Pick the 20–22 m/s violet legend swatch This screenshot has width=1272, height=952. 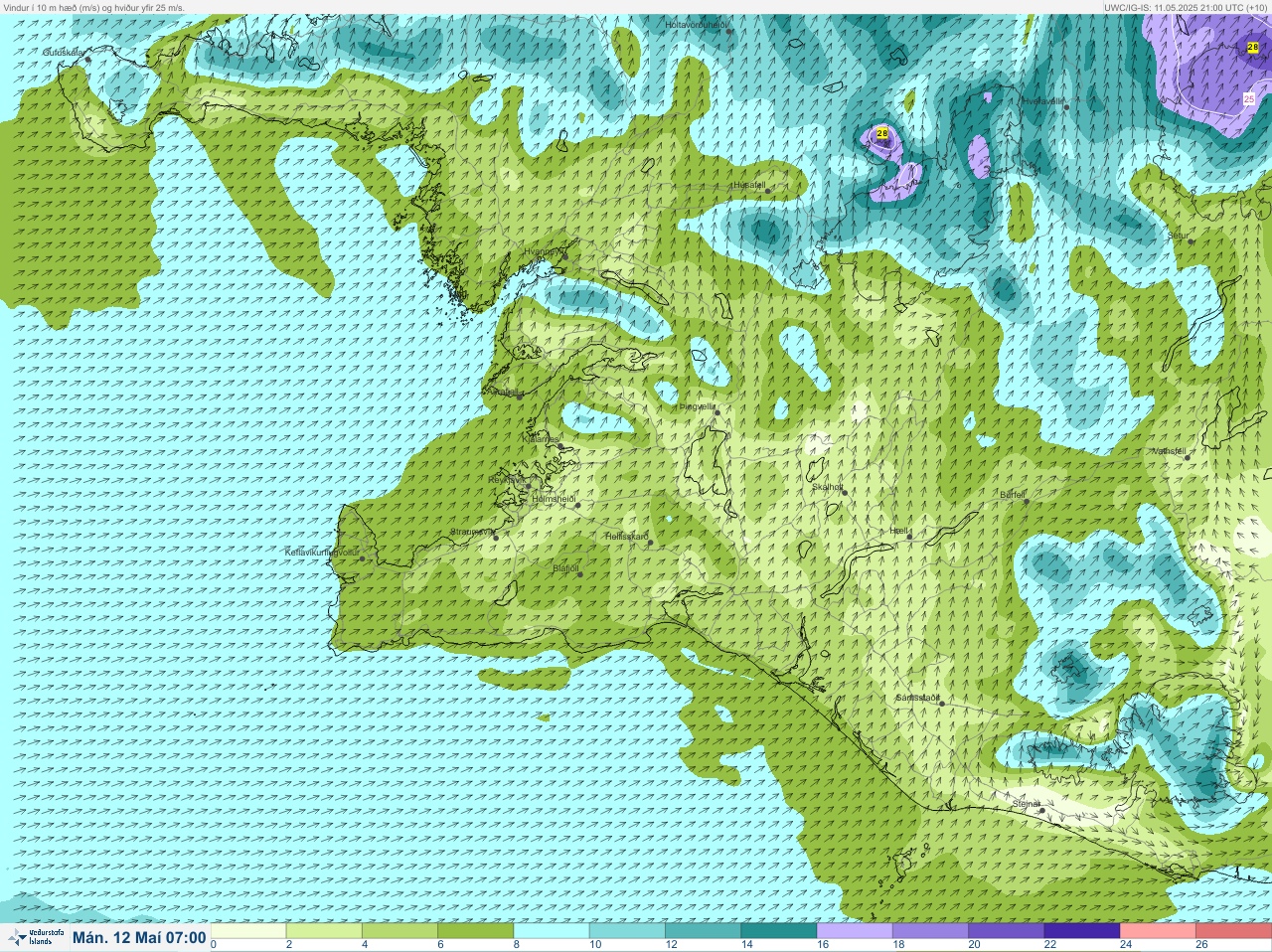click(1006, 931)
